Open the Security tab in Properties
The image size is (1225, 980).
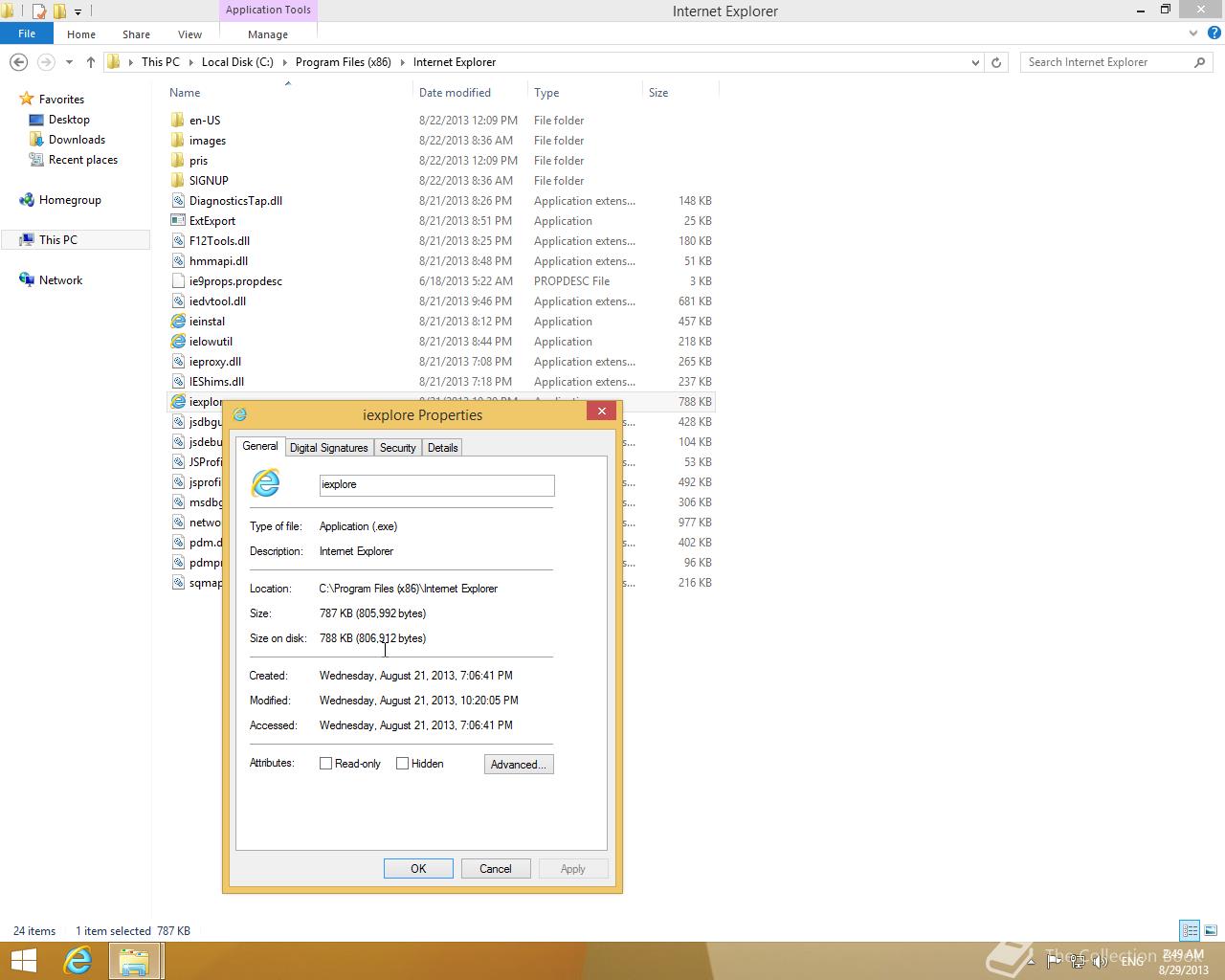pos(397,448)
